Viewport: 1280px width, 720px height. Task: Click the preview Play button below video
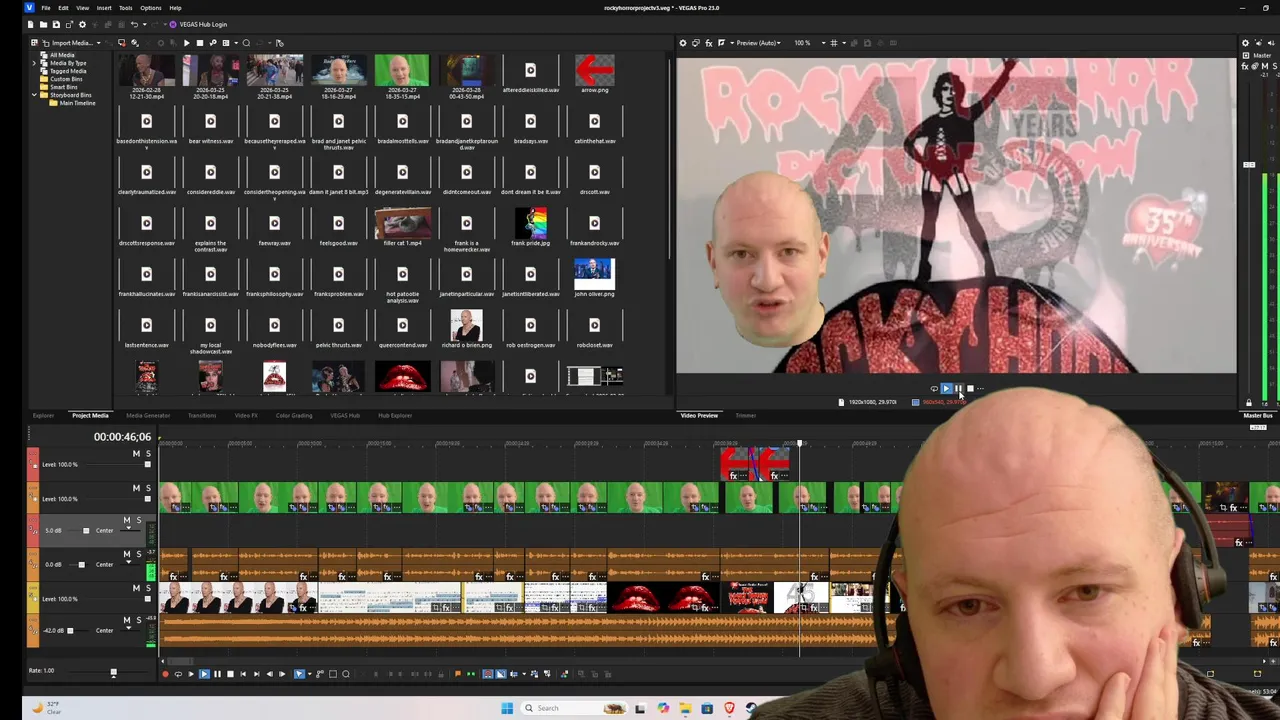click(946, 389)
